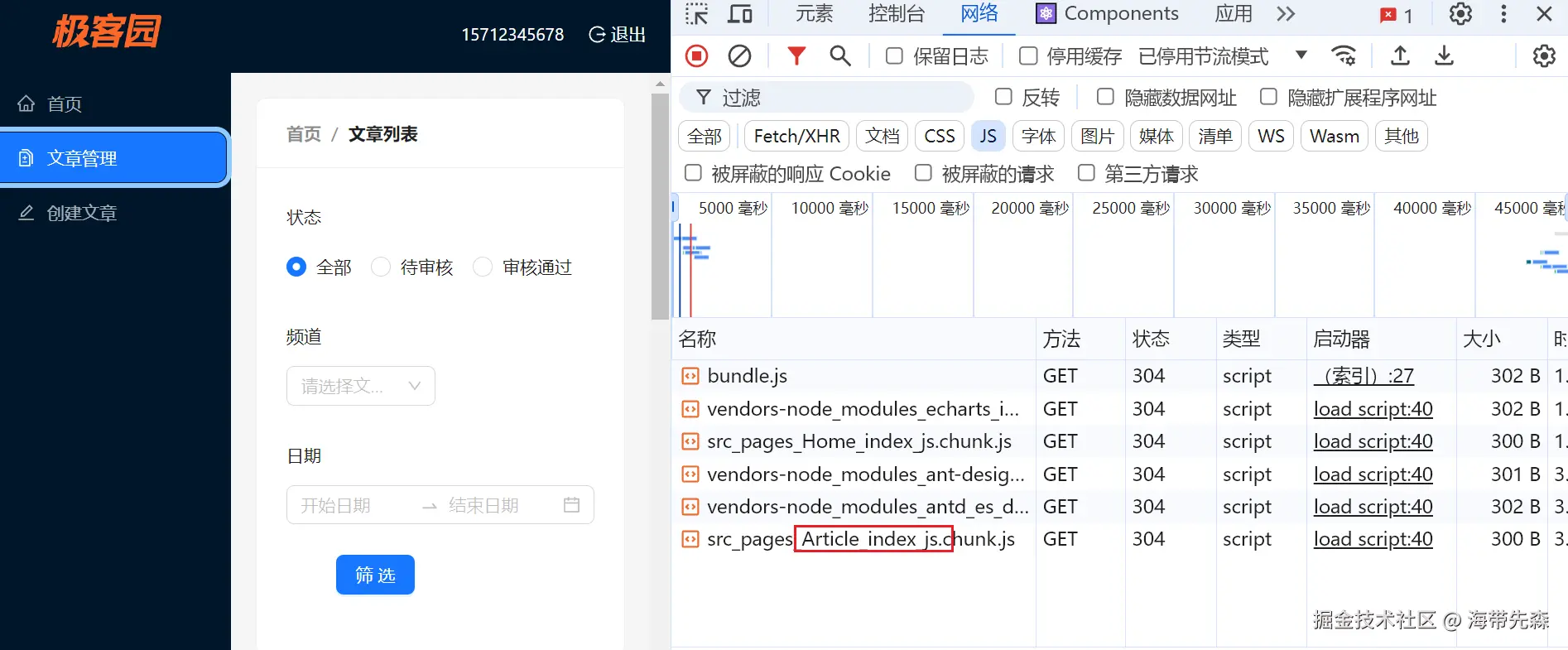Image resolution: width=1568 pixels, height=650 pixels.
Task: Select 审核通过 status radio
Action: click(x=483, y=267)
